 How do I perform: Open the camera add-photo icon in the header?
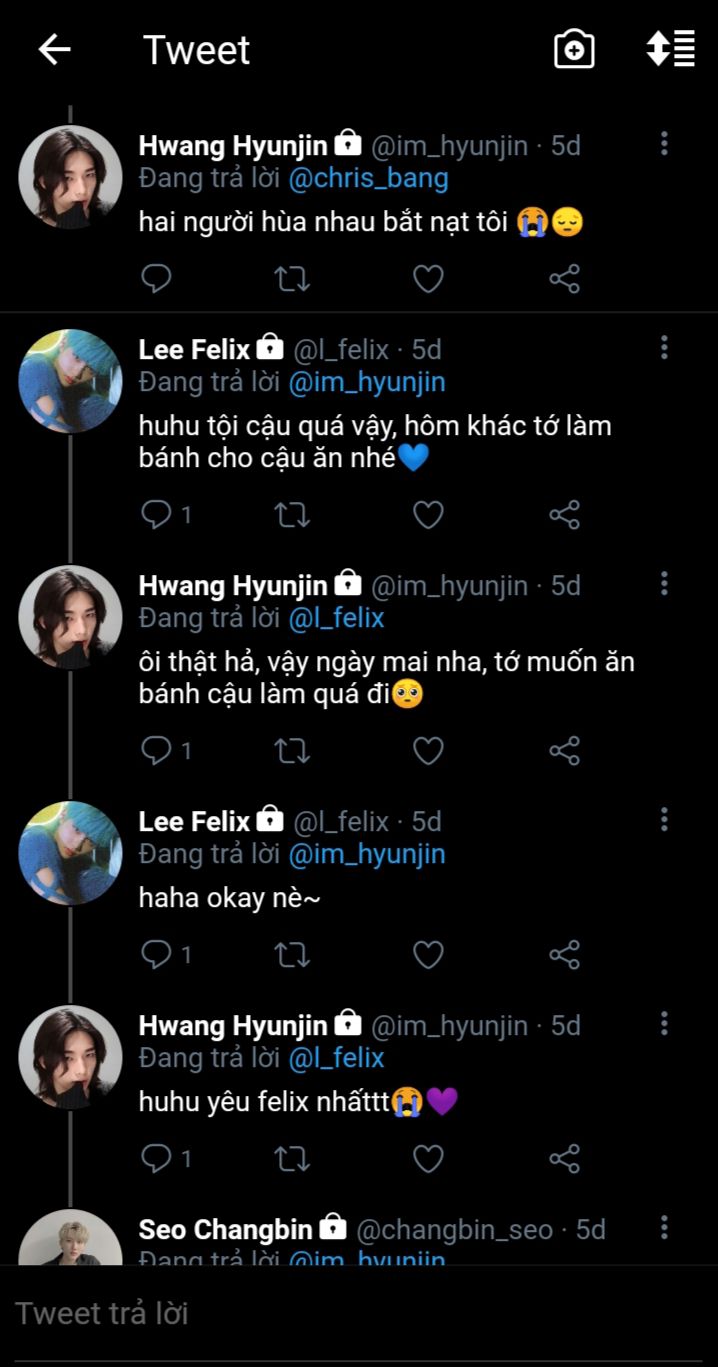(574, 50)
